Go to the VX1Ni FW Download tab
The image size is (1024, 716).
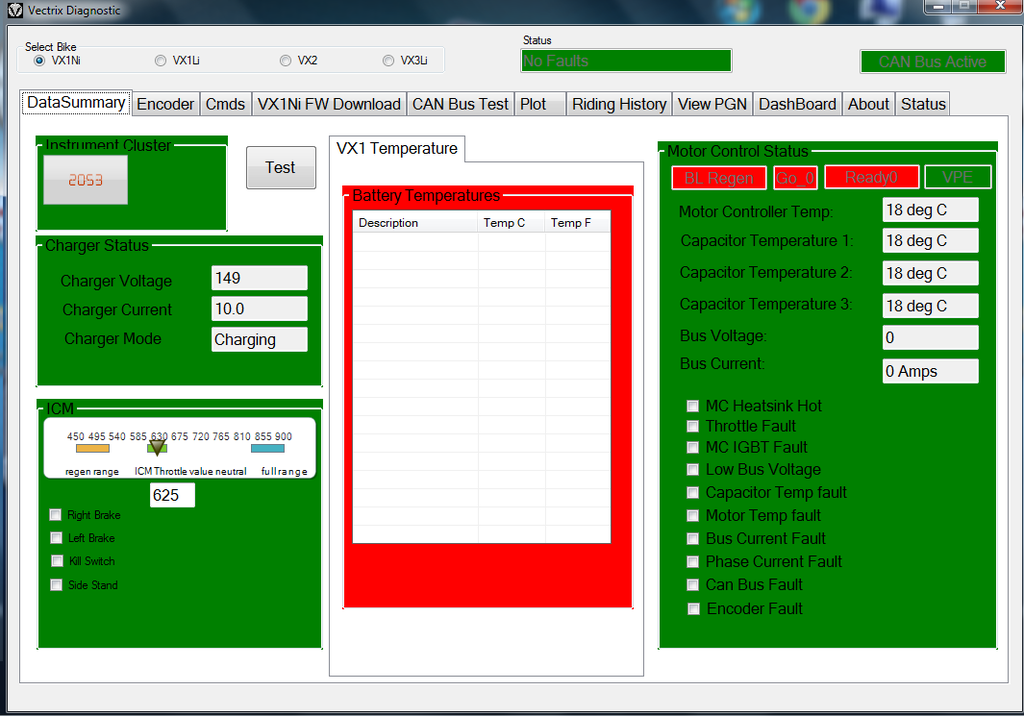[x=328, y=105]
